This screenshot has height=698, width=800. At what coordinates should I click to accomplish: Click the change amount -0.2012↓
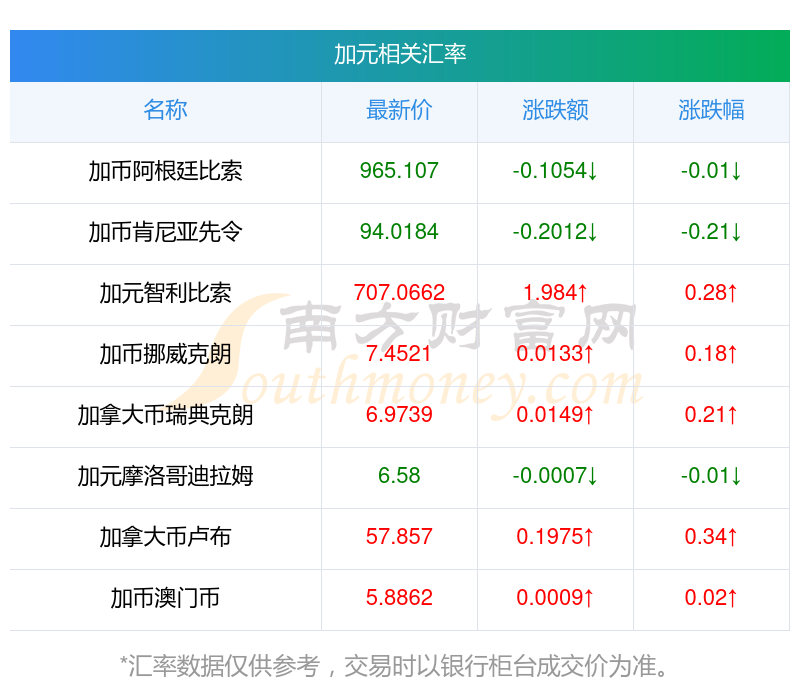[555, 232]
